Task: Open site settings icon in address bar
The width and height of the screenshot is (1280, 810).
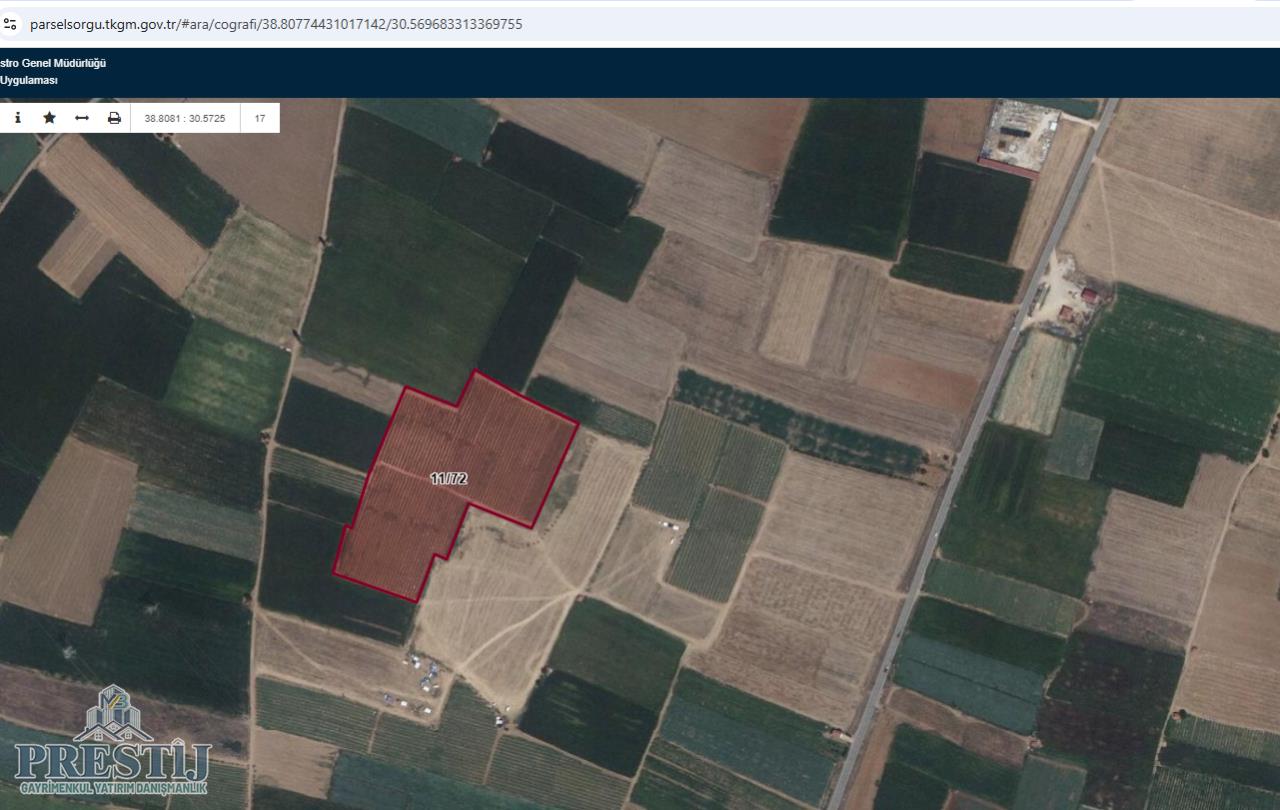Action: [x=11, y=24]
